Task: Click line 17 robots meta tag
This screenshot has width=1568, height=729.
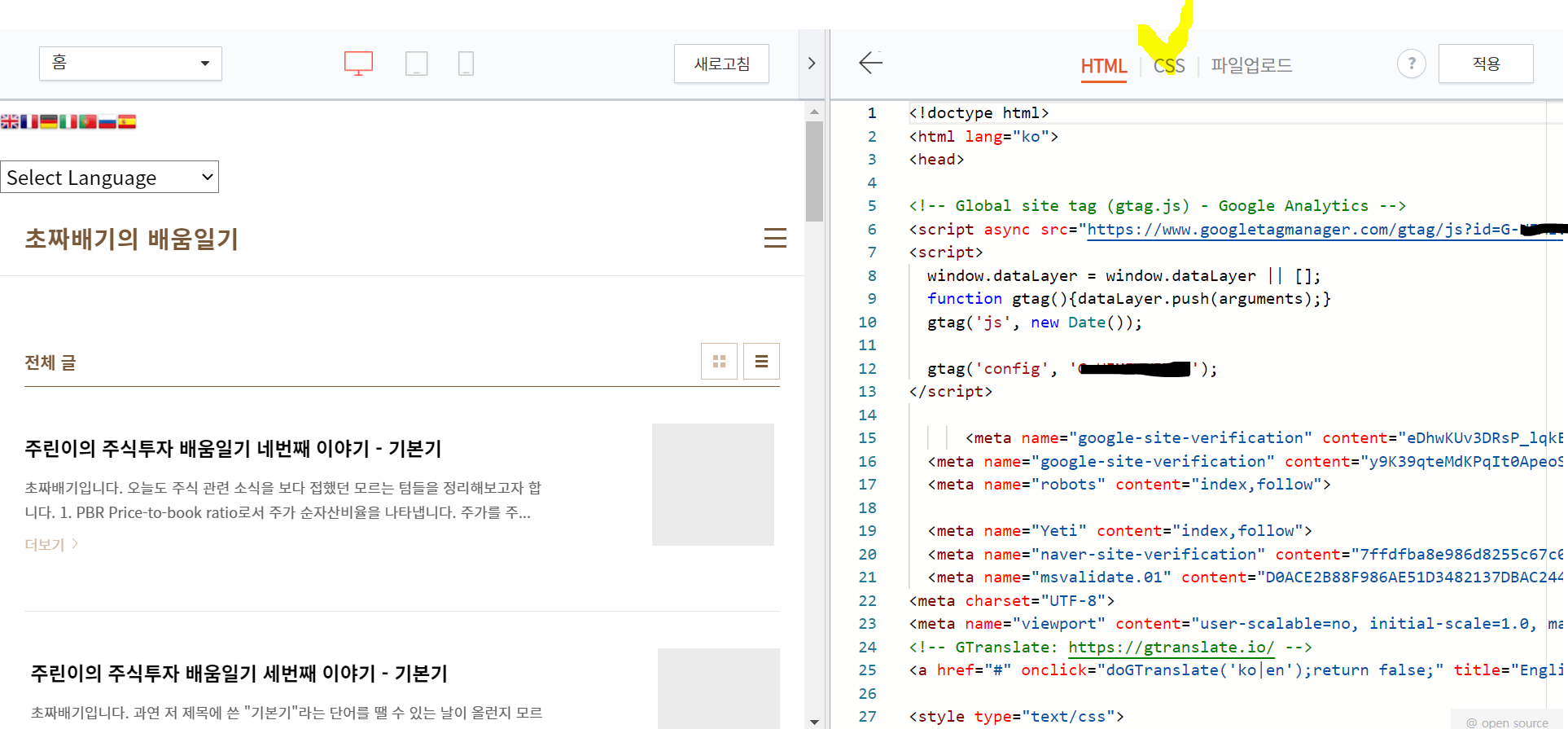Action: point(1129,485)
